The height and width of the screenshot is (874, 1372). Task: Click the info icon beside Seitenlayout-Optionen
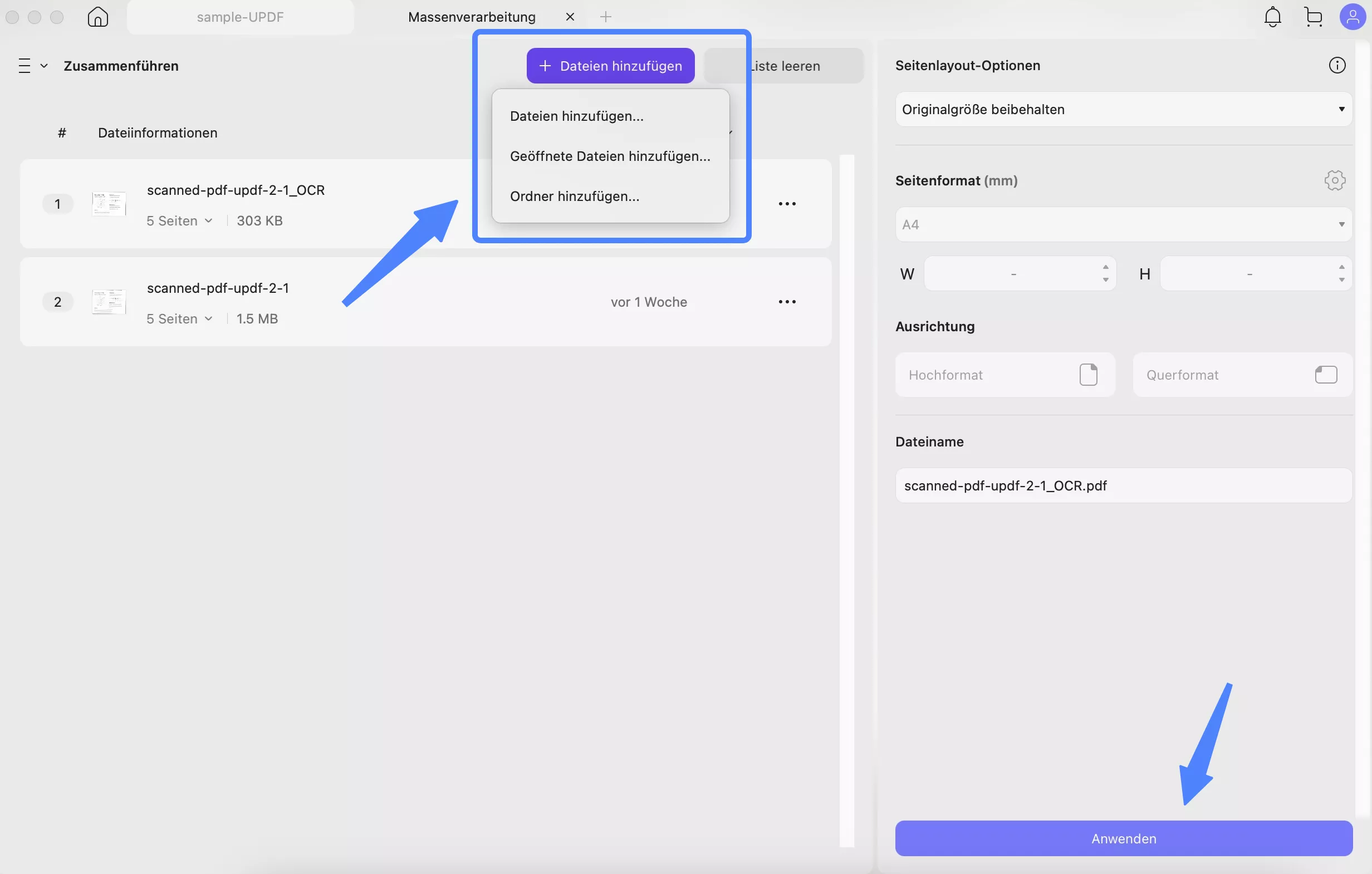coord(1338,65)
